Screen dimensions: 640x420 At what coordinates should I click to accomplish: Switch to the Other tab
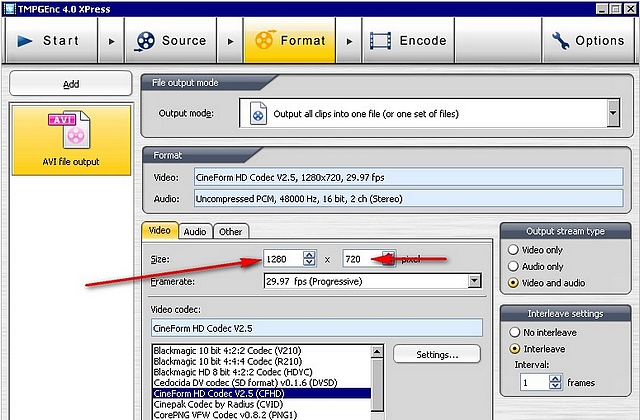pyautogui.click(x=231, y=231)
